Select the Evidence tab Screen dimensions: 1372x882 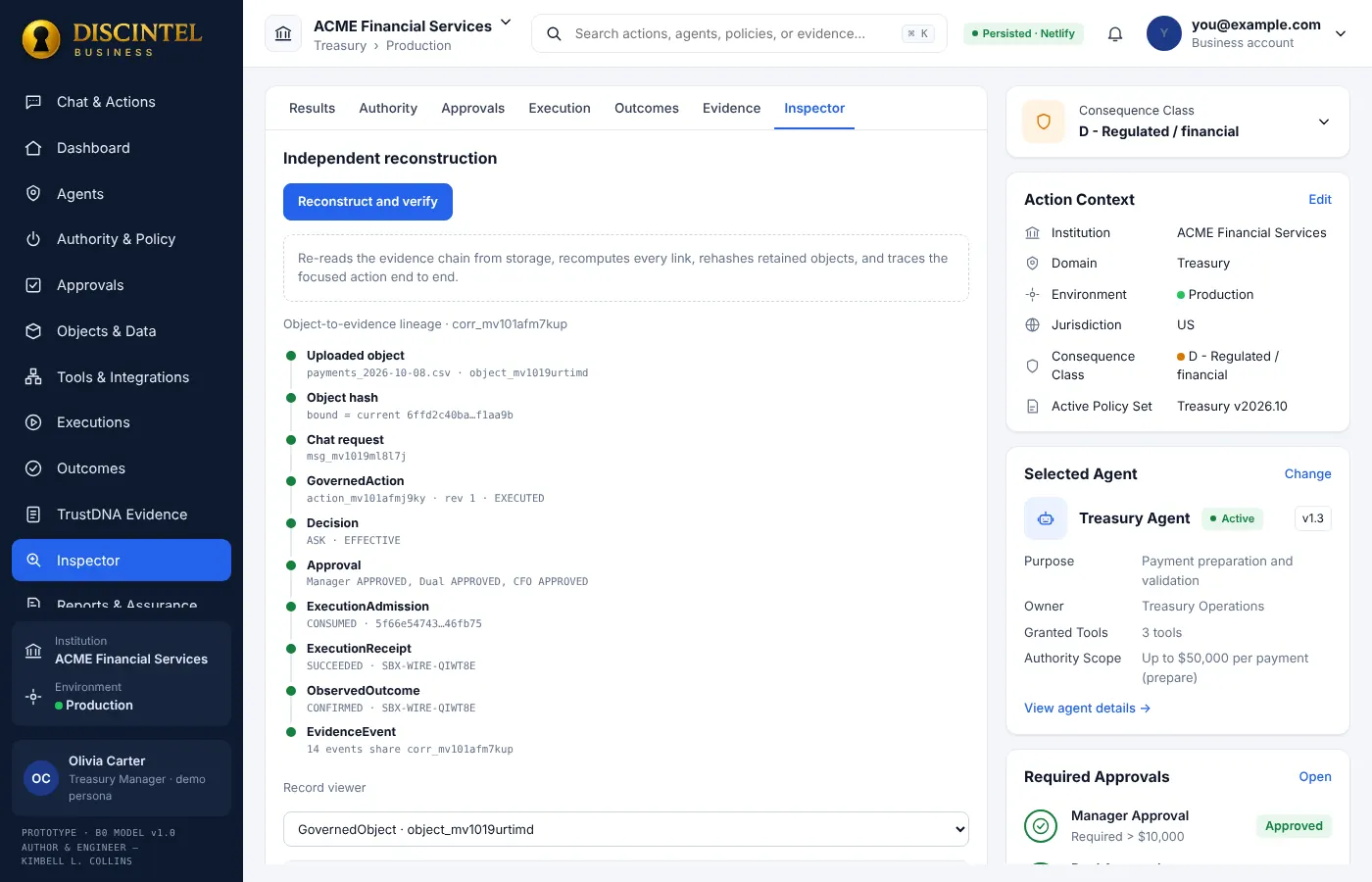click(731, 108)
